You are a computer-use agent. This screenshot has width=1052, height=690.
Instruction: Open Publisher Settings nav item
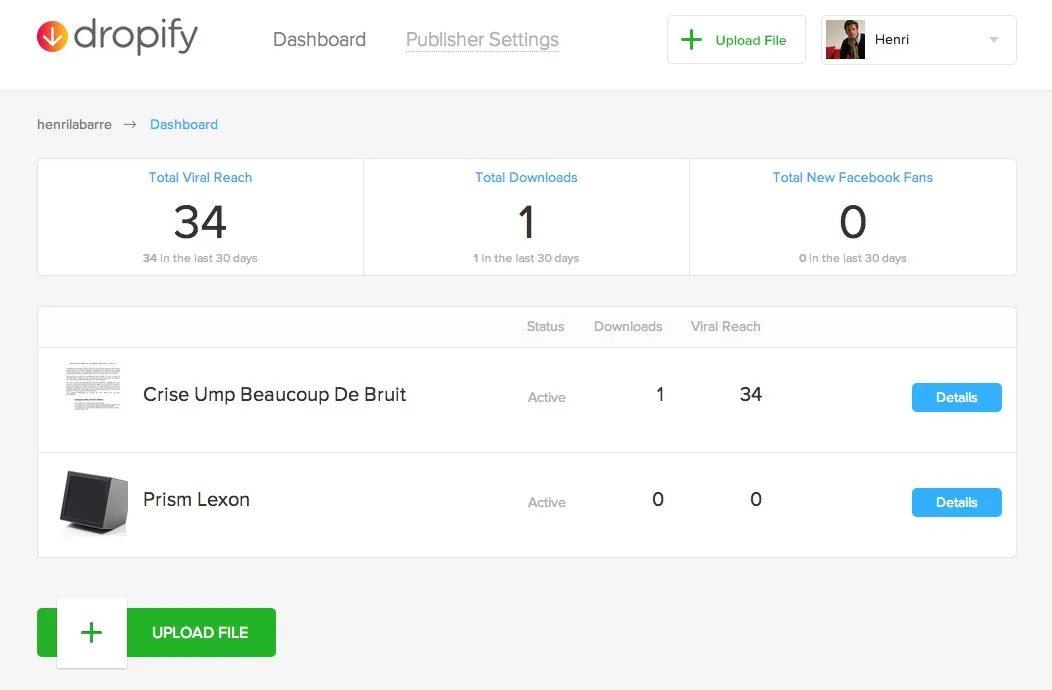pos(482,40)
